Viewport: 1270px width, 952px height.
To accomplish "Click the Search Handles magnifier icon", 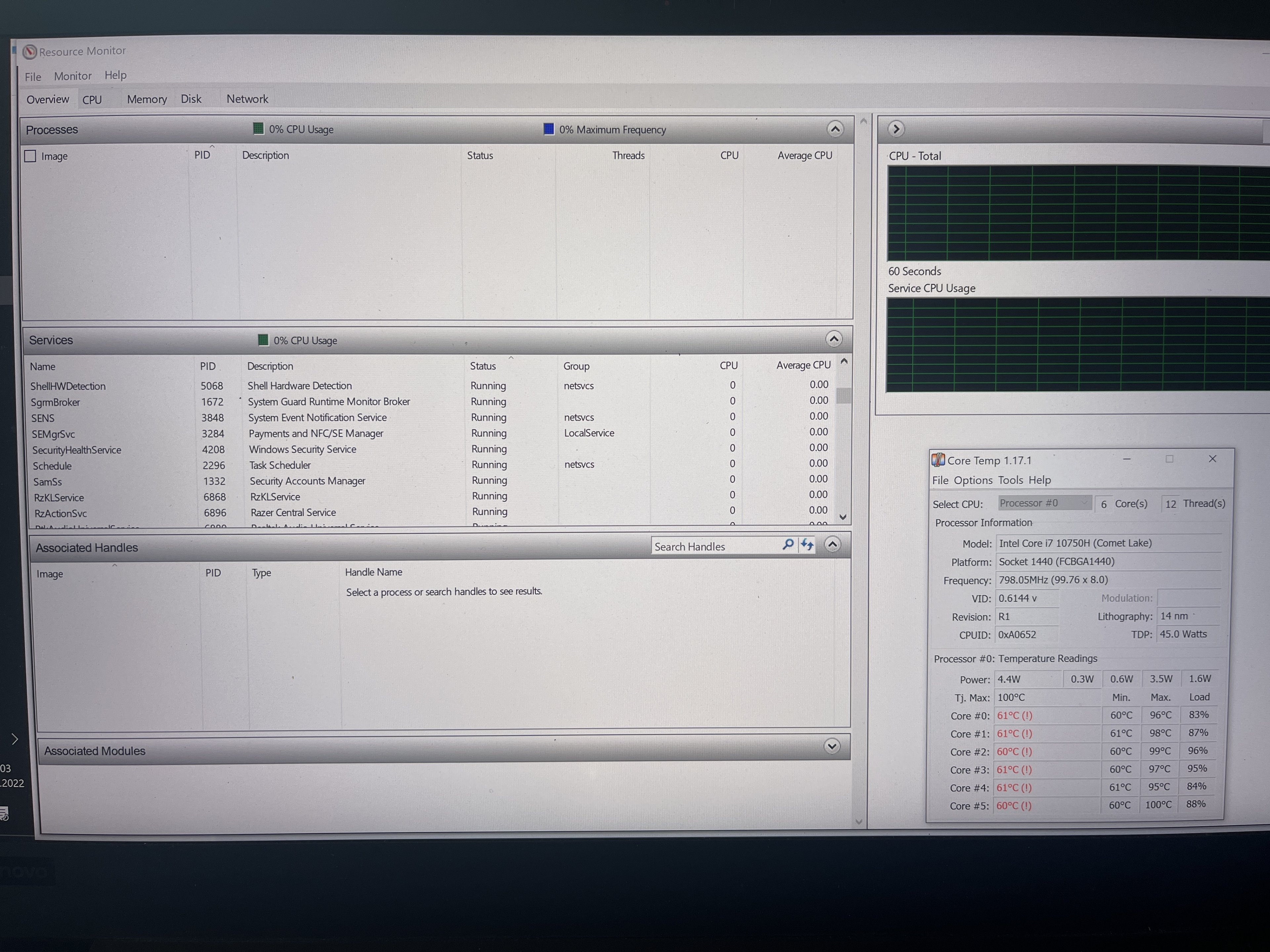I will click(788, 544).
